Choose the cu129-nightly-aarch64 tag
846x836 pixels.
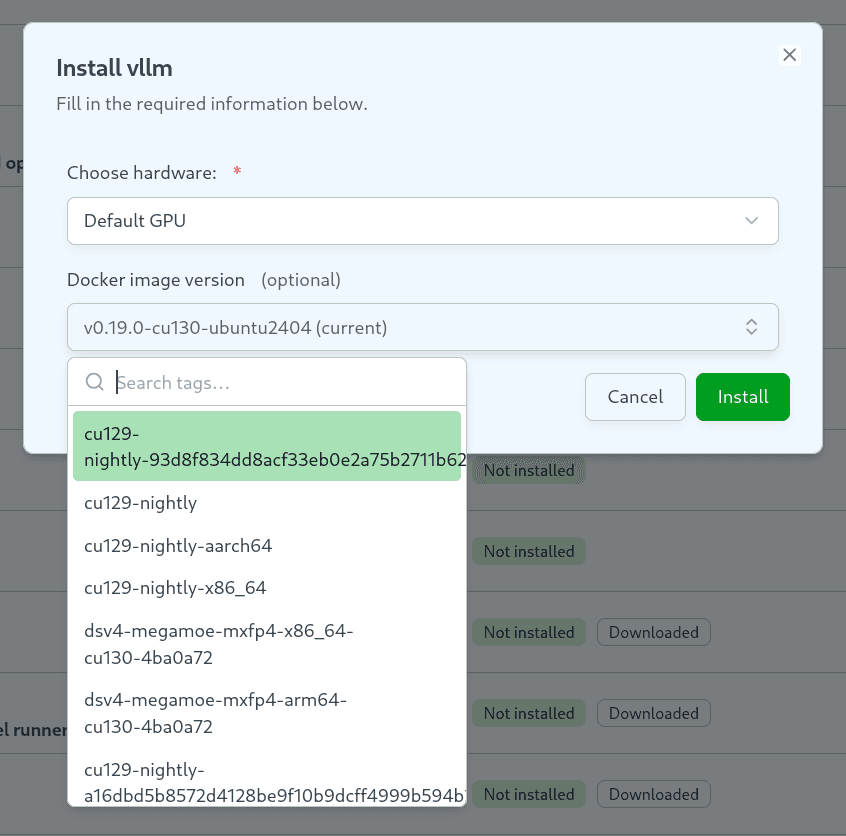point(267,546)
